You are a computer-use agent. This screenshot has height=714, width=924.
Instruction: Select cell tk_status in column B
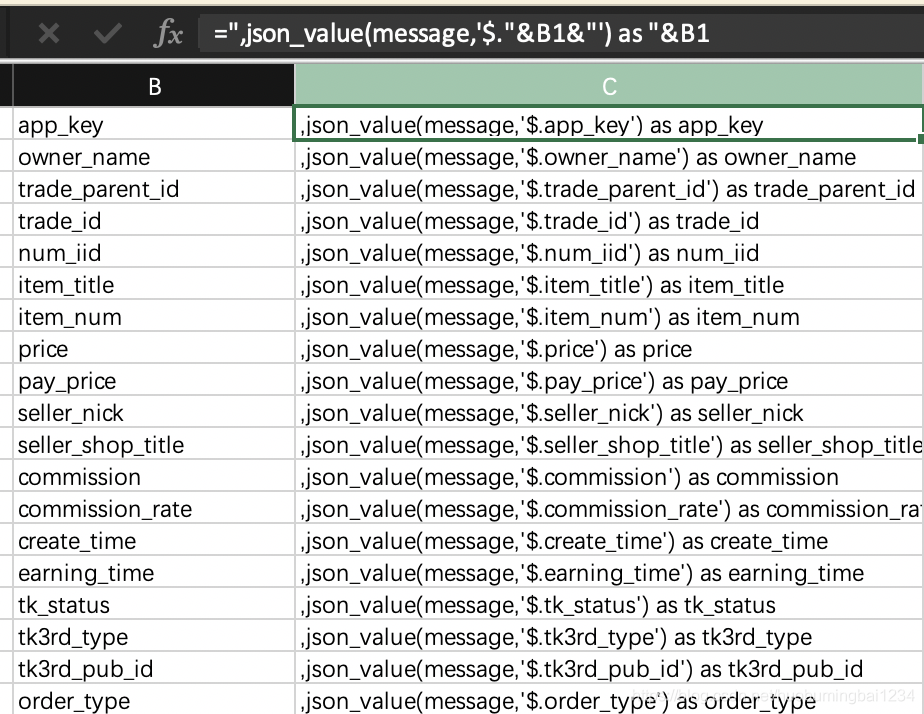[154, 604]
